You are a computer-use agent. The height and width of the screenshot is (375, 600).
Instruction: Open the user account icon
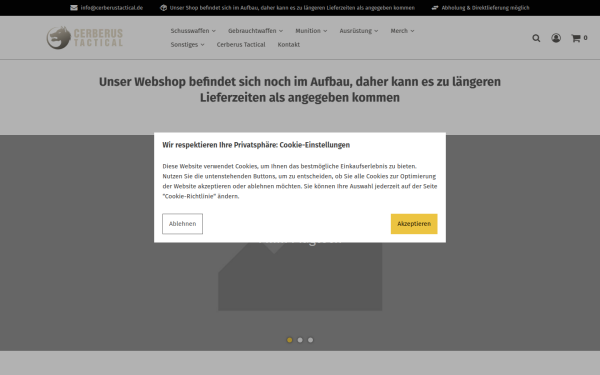[556, 38]
